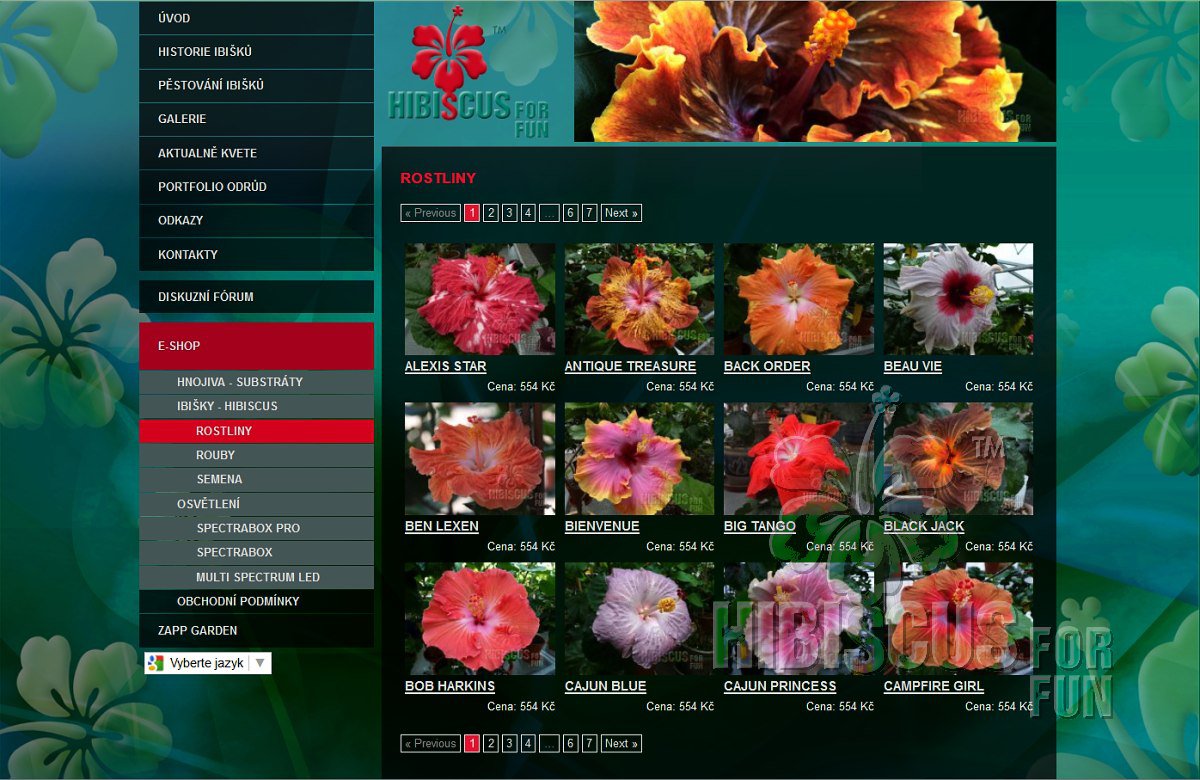Navigate to Historie ibišků
Image resolution: width=1200 pixels, height=780 pixels.
point(205,52)
